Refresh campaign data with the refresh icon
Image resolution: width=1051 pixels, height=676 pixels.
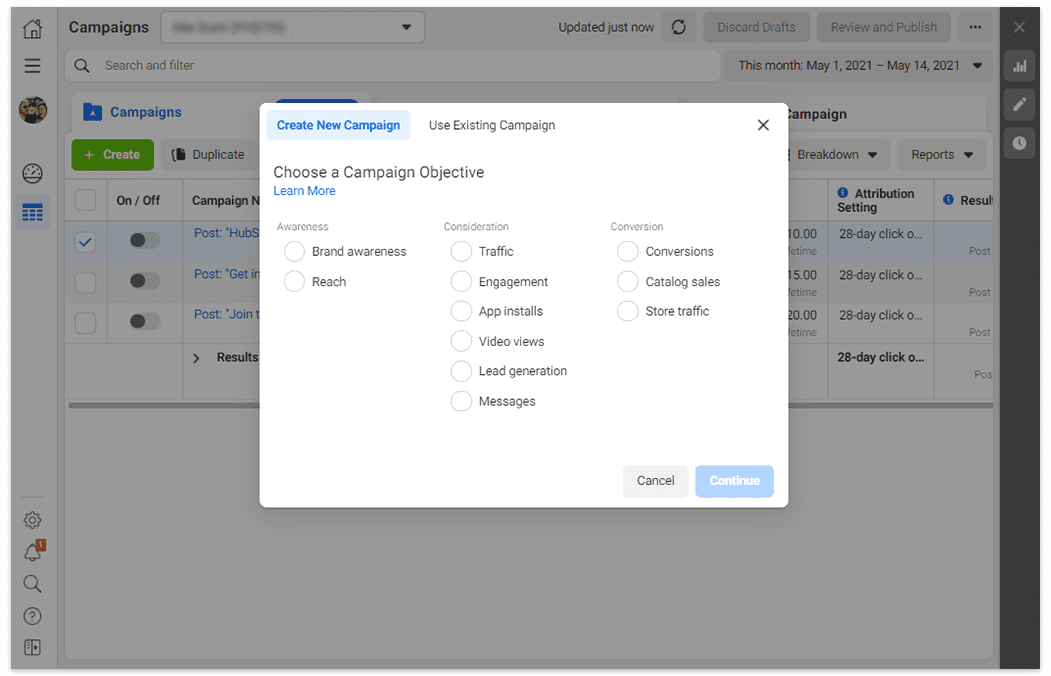tap(678, 27)
